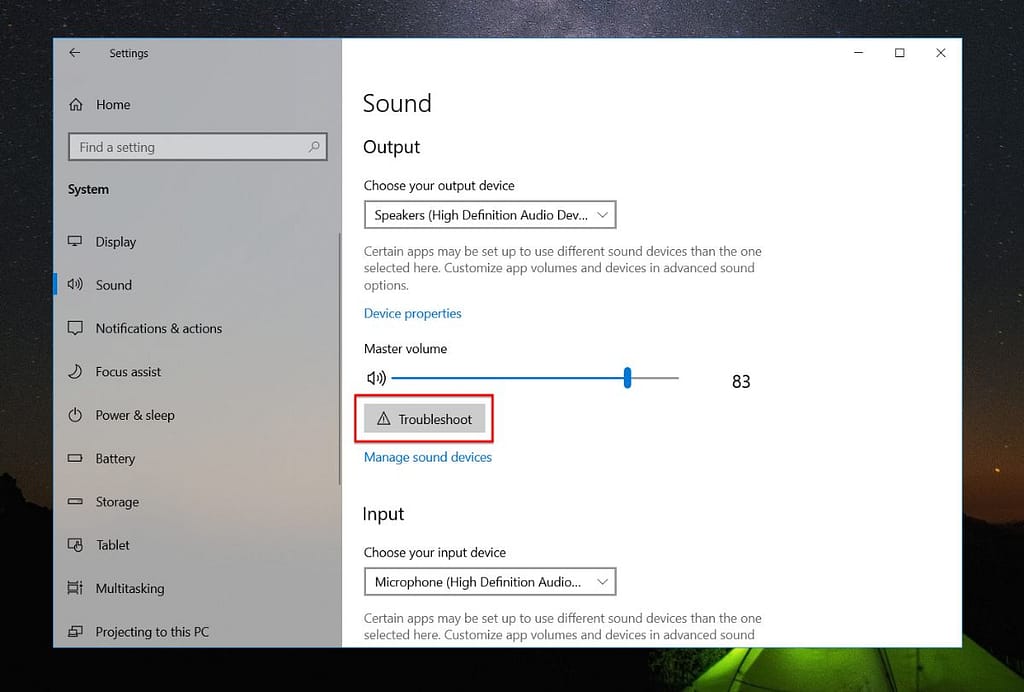Click the Output section heading

(391, 147)
